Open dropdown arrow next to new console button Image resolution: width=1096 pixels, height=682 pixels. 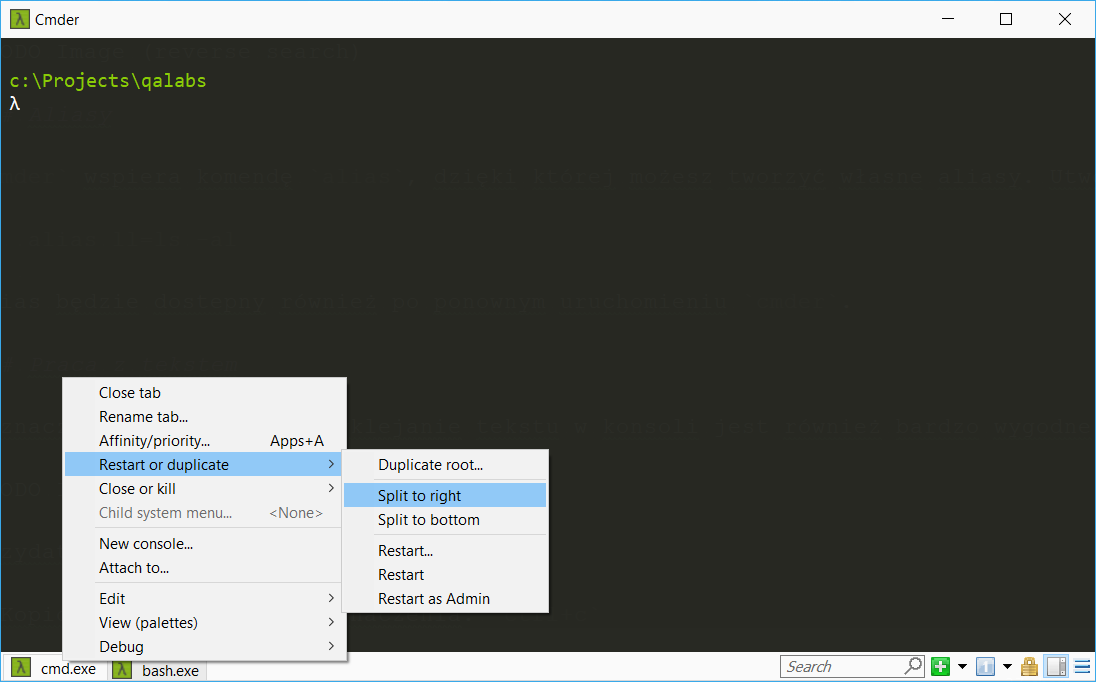click(962, 667)
